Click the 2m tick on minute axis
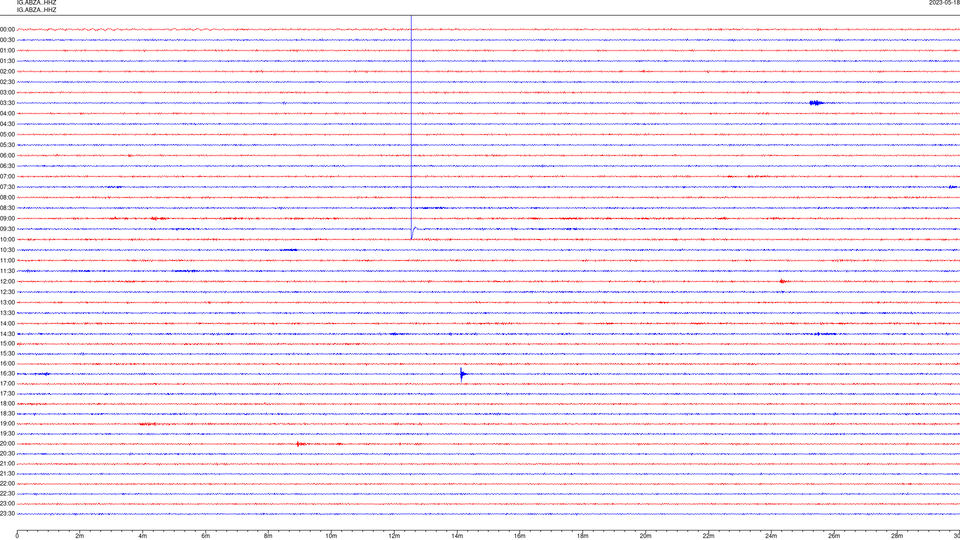The width and height of the screenshot is (960, 540). [80, 536]
